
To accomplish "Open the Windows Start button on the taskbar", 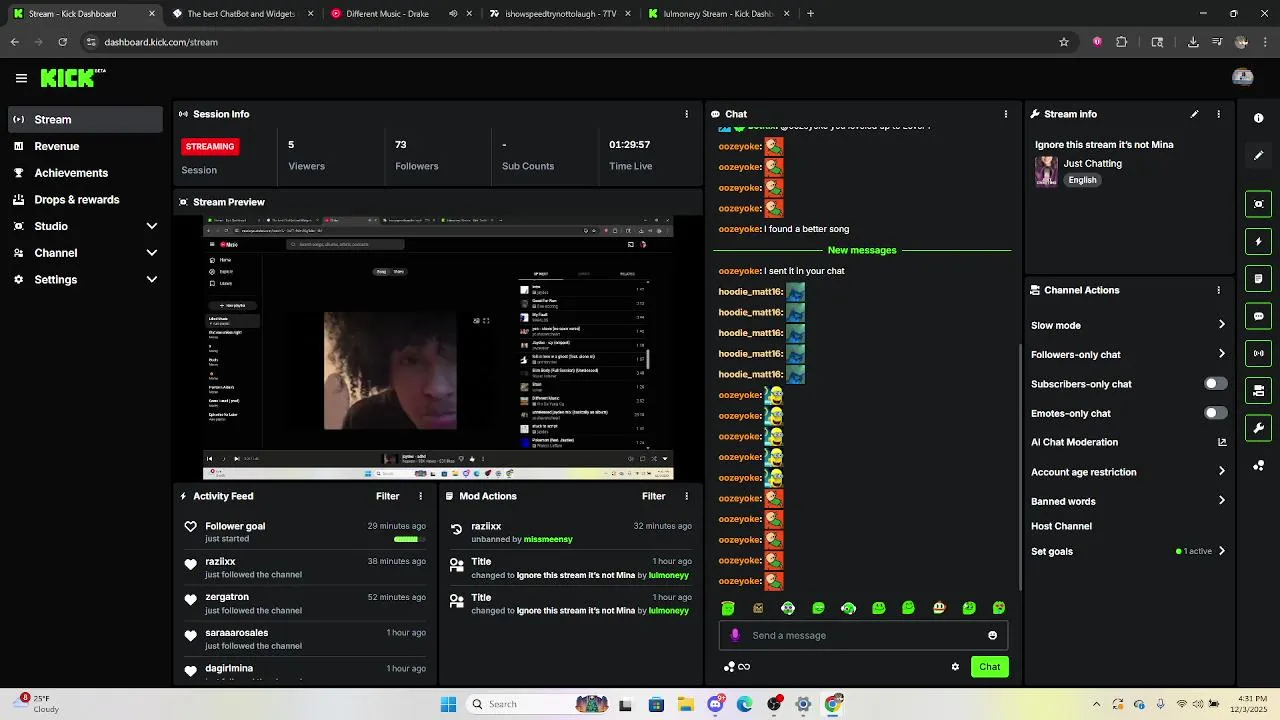I will (x=448, y=704).
